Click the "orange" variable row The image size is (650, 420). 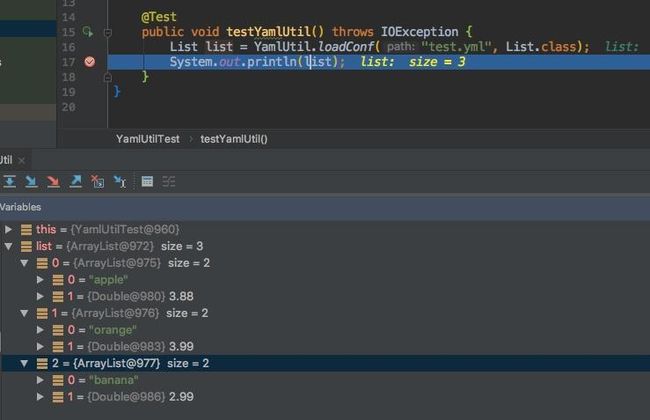click(325, 330)
